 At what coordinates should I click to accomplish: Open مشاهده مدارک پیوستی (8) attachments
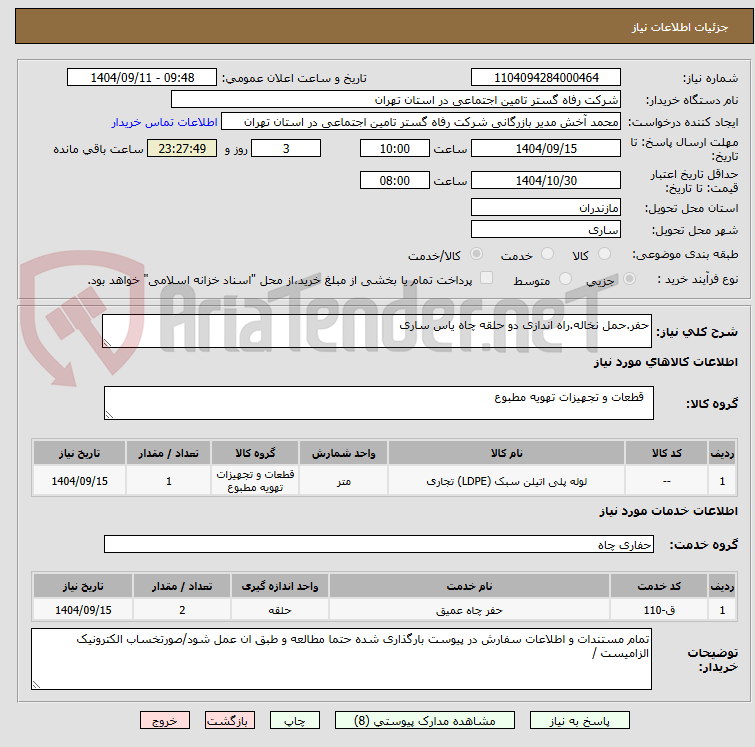[x=425, y=721]
